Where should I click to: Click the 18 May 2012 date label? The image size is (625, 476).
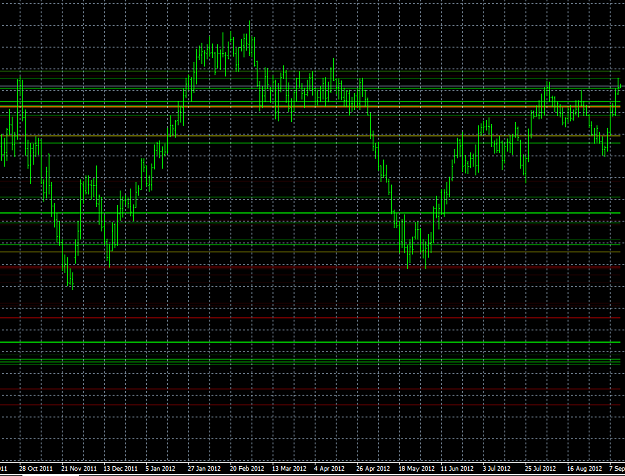pos(417,468)
